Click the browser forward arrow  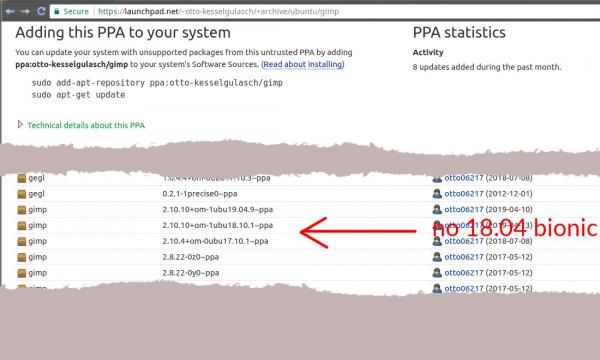point(26,11)
